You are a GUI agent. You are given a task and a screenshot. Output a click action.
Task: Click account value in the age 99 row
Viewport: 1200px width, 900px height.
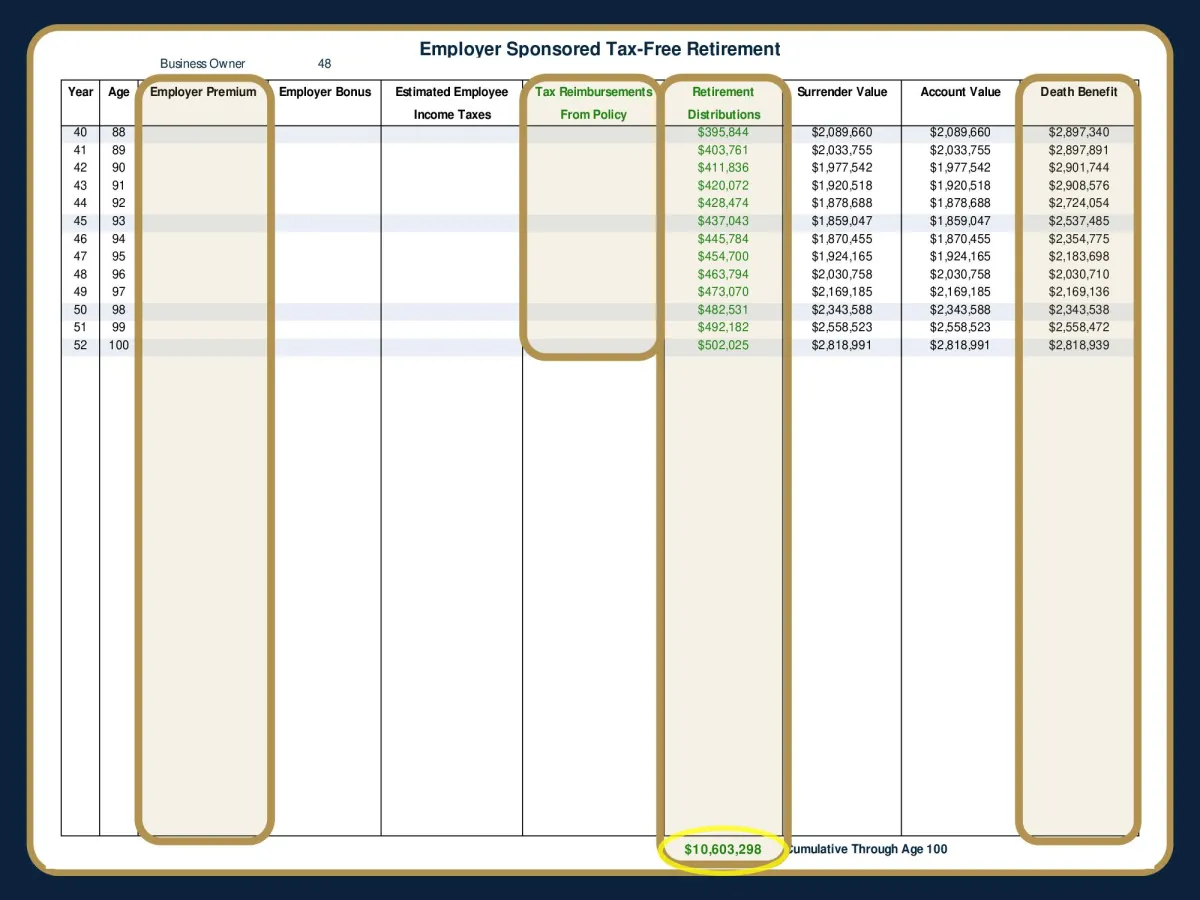pyautogui.click(x=961, y=328)
